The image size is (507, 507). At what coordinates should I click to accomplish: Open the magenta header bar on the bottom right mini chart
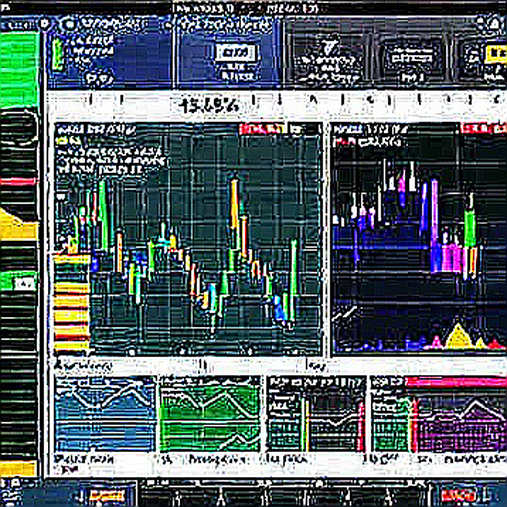456,382
